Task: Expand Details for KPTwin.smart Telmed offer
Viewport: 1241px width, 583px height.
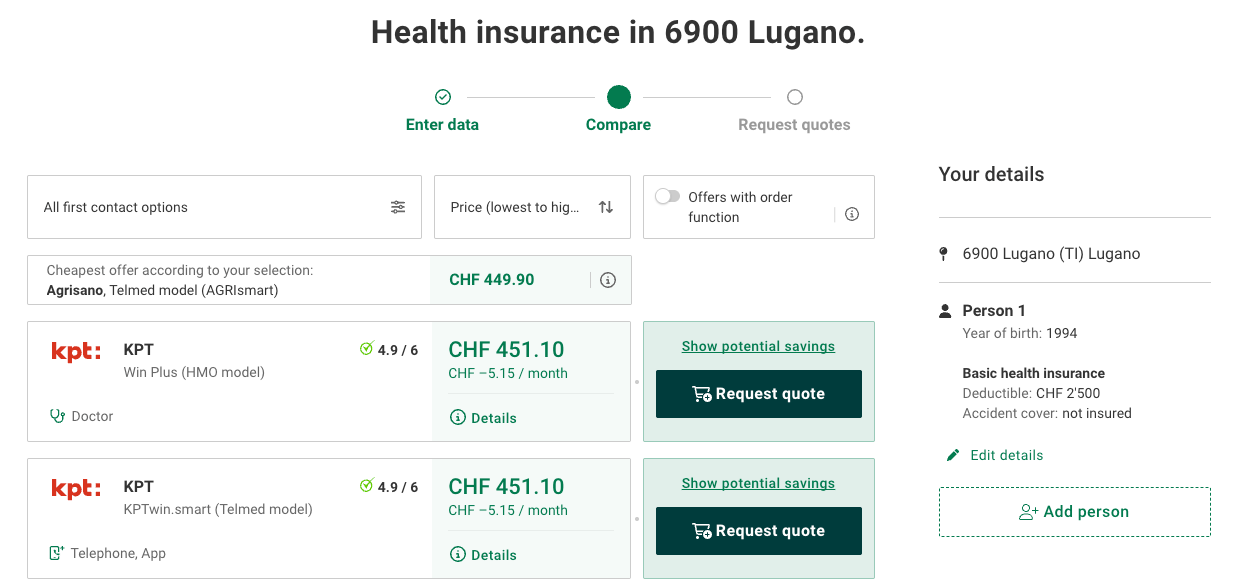Action: pyautogui.click(x=484, y=555)
